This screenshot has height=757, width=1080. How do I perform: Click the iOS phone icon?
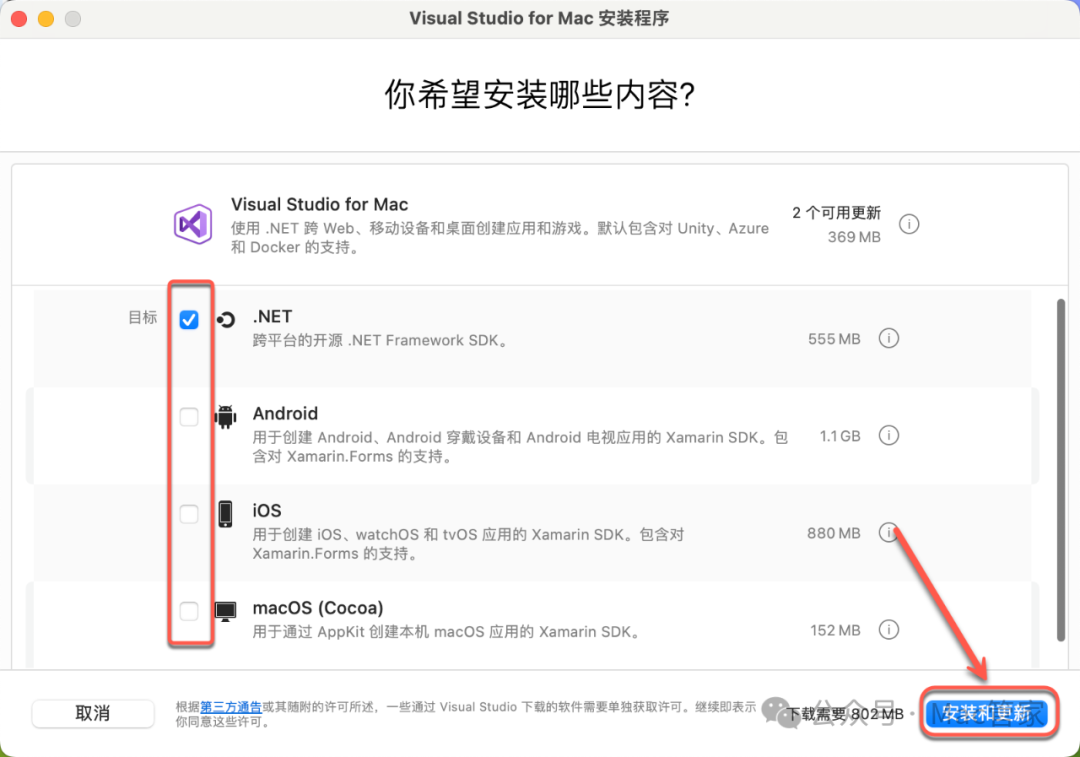[225, 514]
